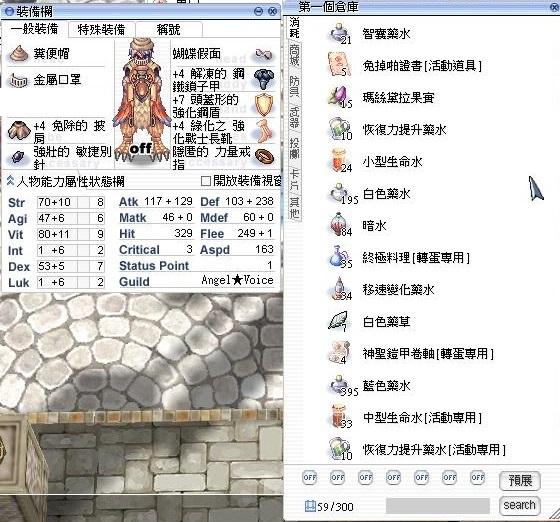Open the 其他 storage tab
This screenshot has width=560, height=522.
(x=294, y=207)
